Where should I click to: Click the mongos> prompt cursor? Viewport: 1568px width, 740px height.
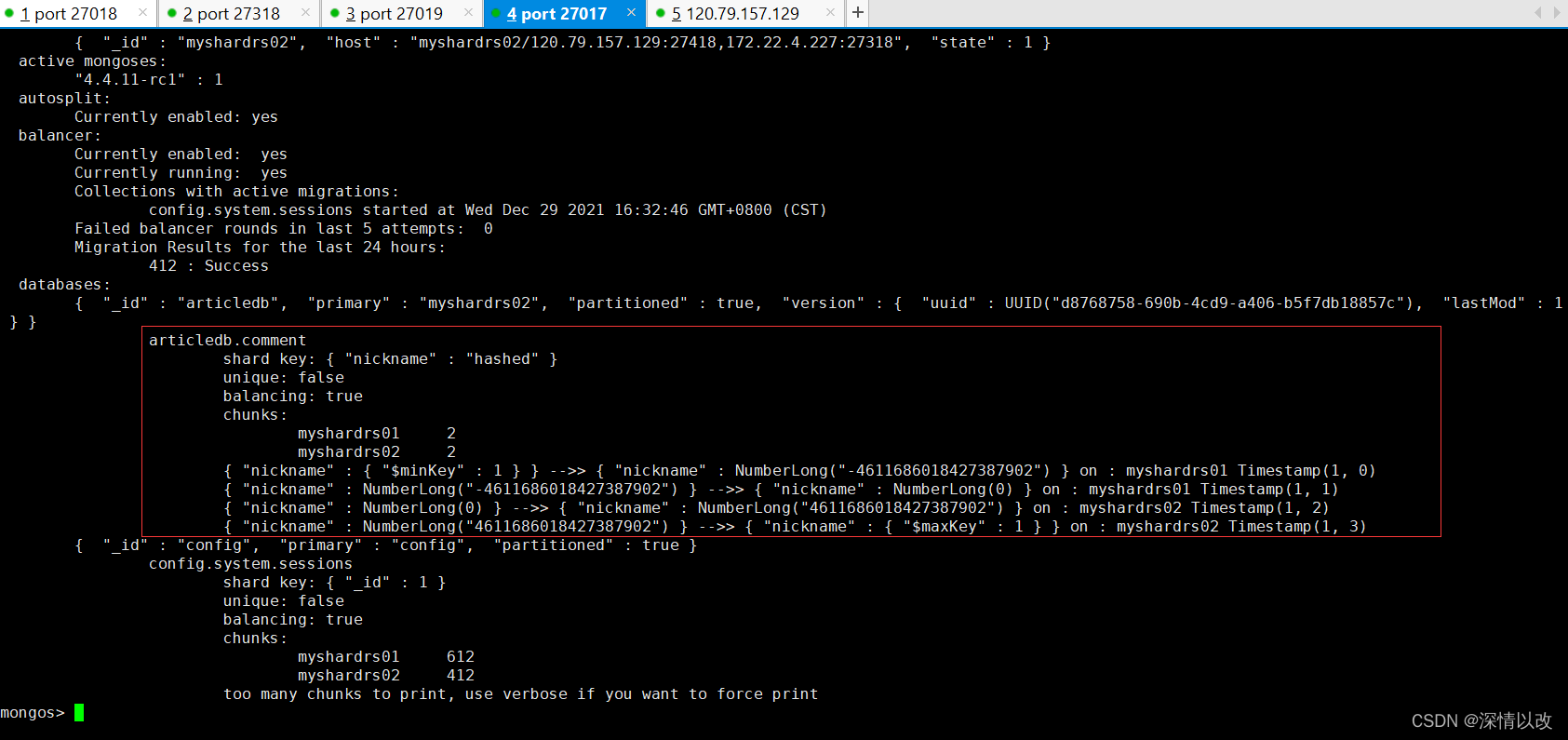[79, 712]
